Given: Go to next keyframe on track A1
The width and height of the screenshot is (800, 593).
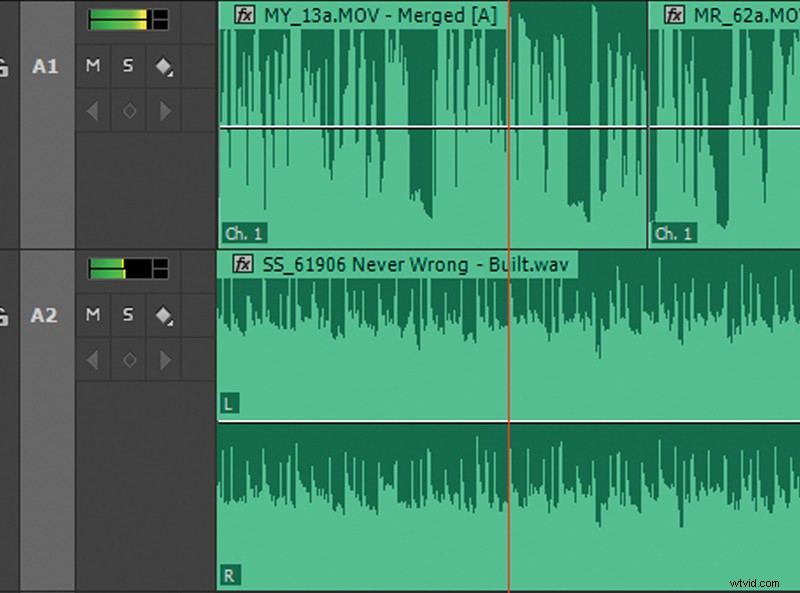Looking at the screenshot, I should (164, 111).
